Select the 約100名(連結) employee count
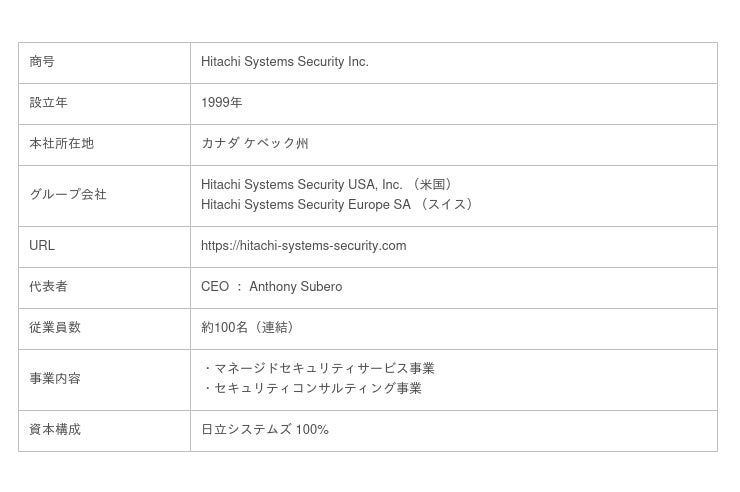This screenshot has height=492, width=740. coord(250,328)
